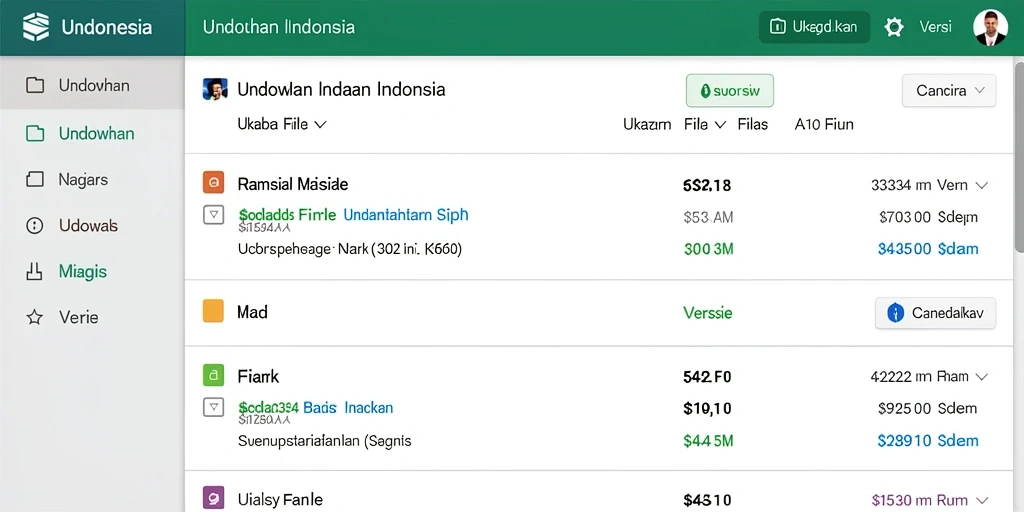This screenshot has height=512, width=1024.
Task: Expand the 33334 m Vern dropdown
Action: [x=929, y=185]
